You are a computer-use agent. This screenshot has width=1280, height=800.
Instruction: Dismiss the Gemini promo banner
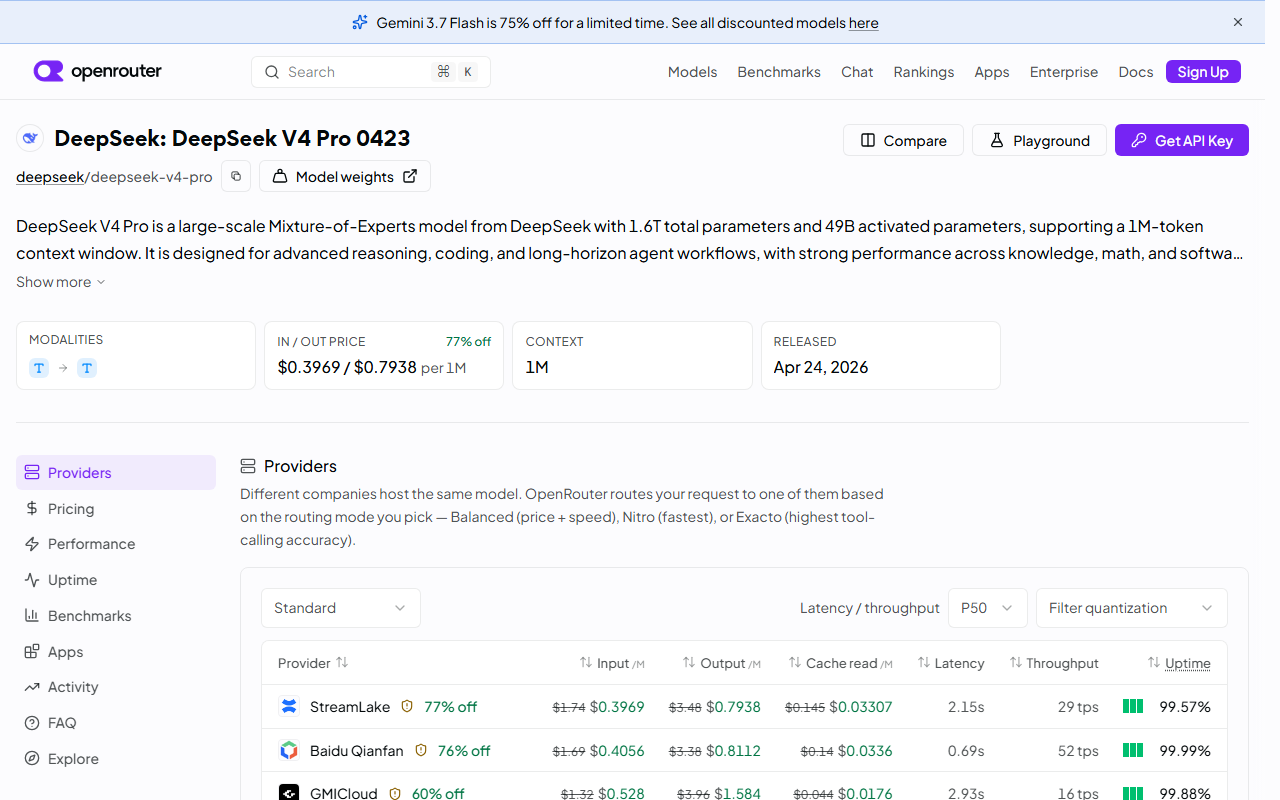pyautogui.click(x=1238, y=22)
